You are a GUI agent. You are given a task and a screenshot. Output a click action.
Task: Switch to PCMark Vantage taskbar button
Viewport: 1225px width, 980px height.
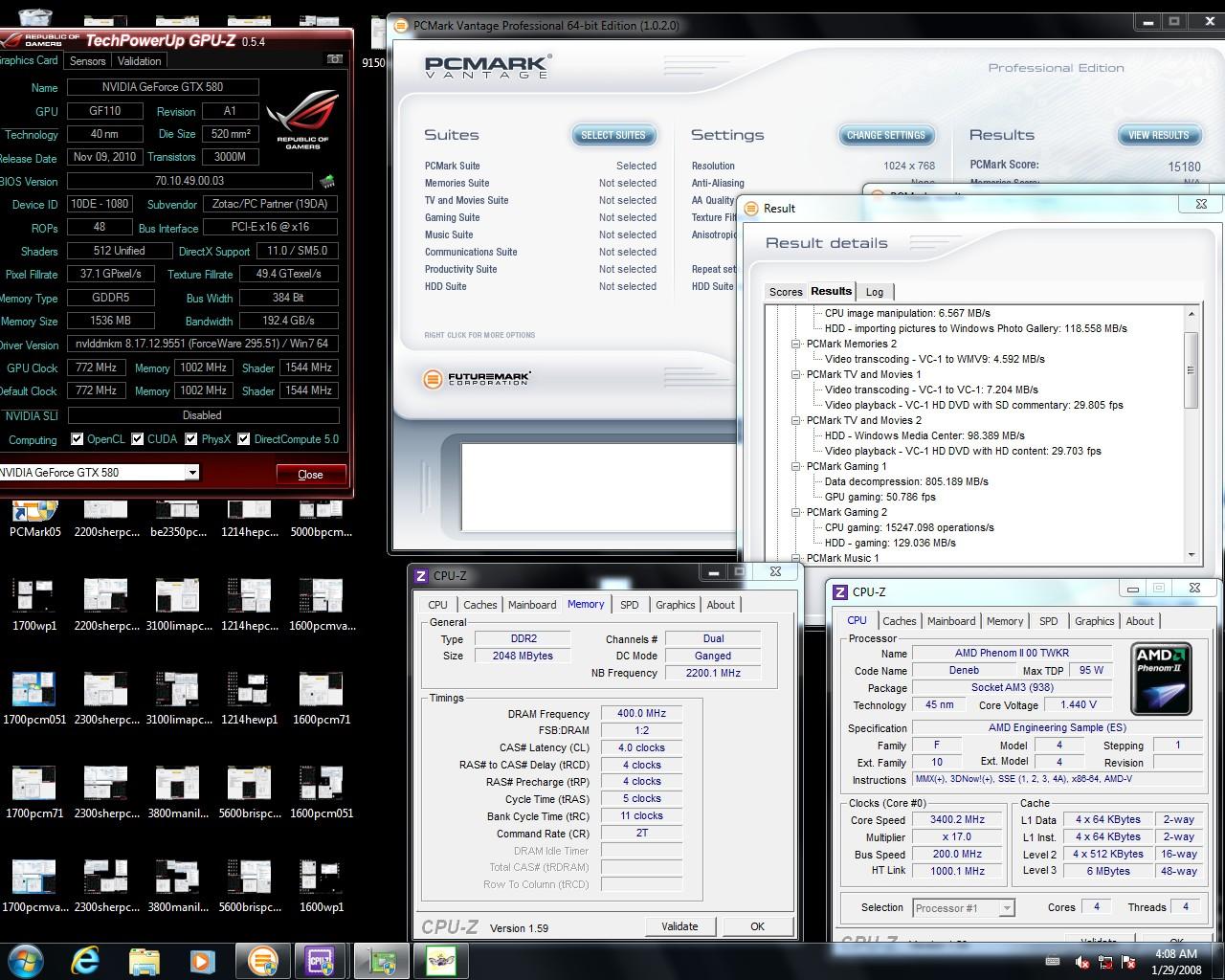click(x=262, y=960)
